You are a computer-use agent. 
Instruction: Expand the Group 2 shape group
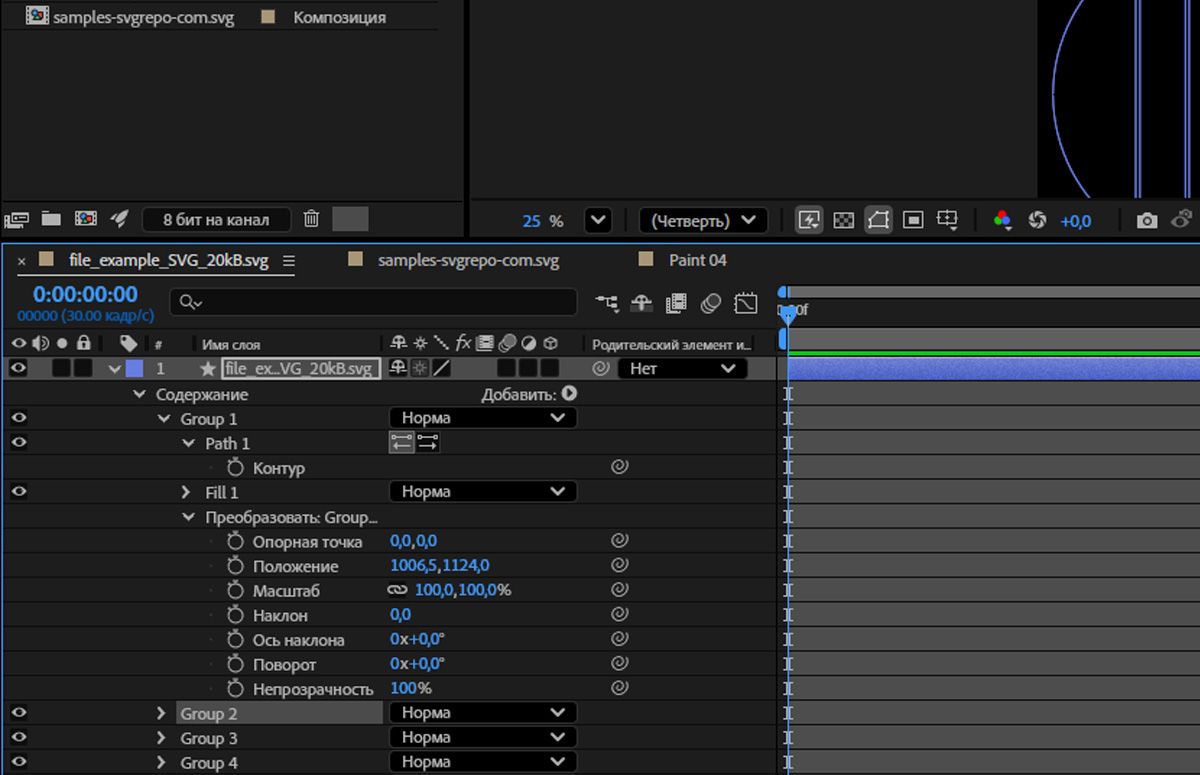(160, 713)
